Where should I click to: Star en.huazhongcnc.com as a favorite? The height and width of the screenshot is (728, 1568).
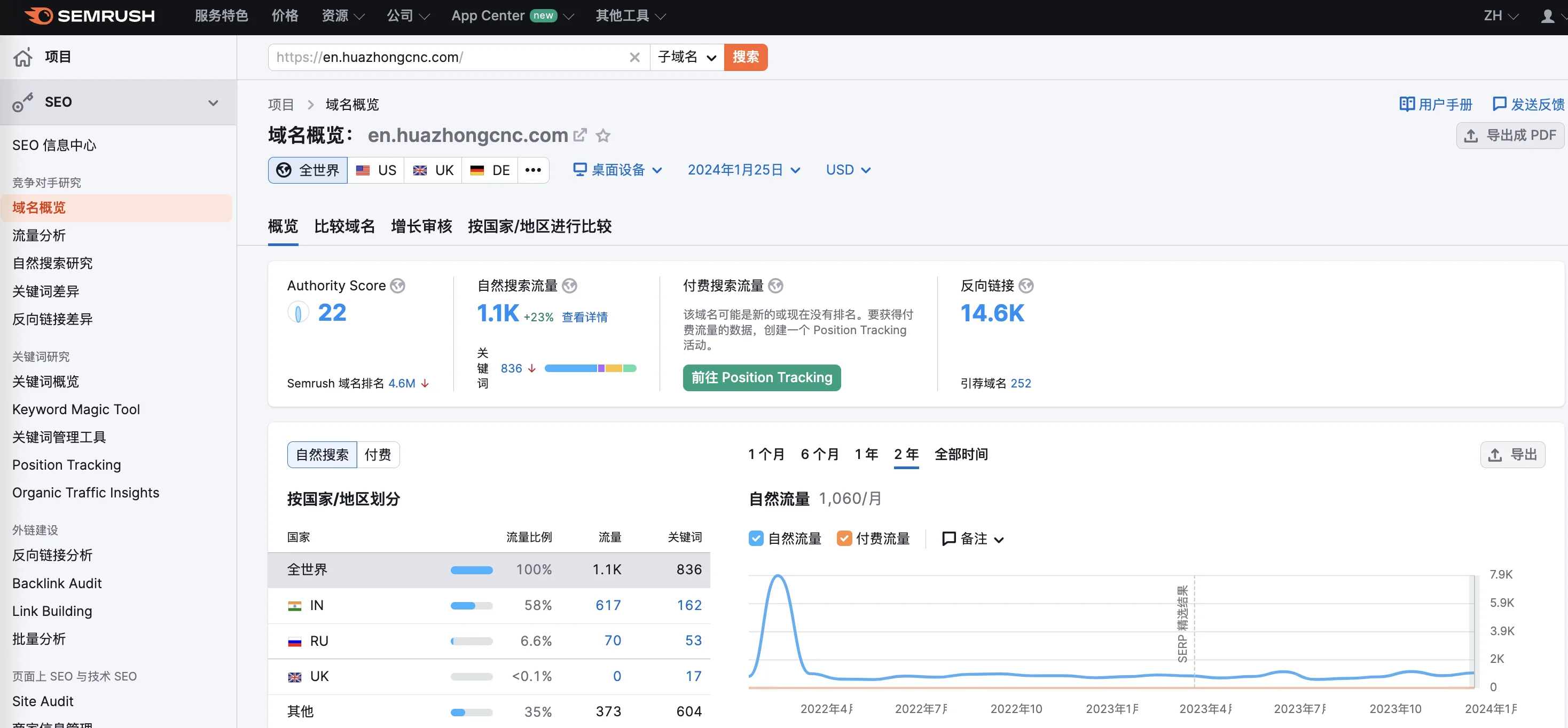[x=602, y=136]
